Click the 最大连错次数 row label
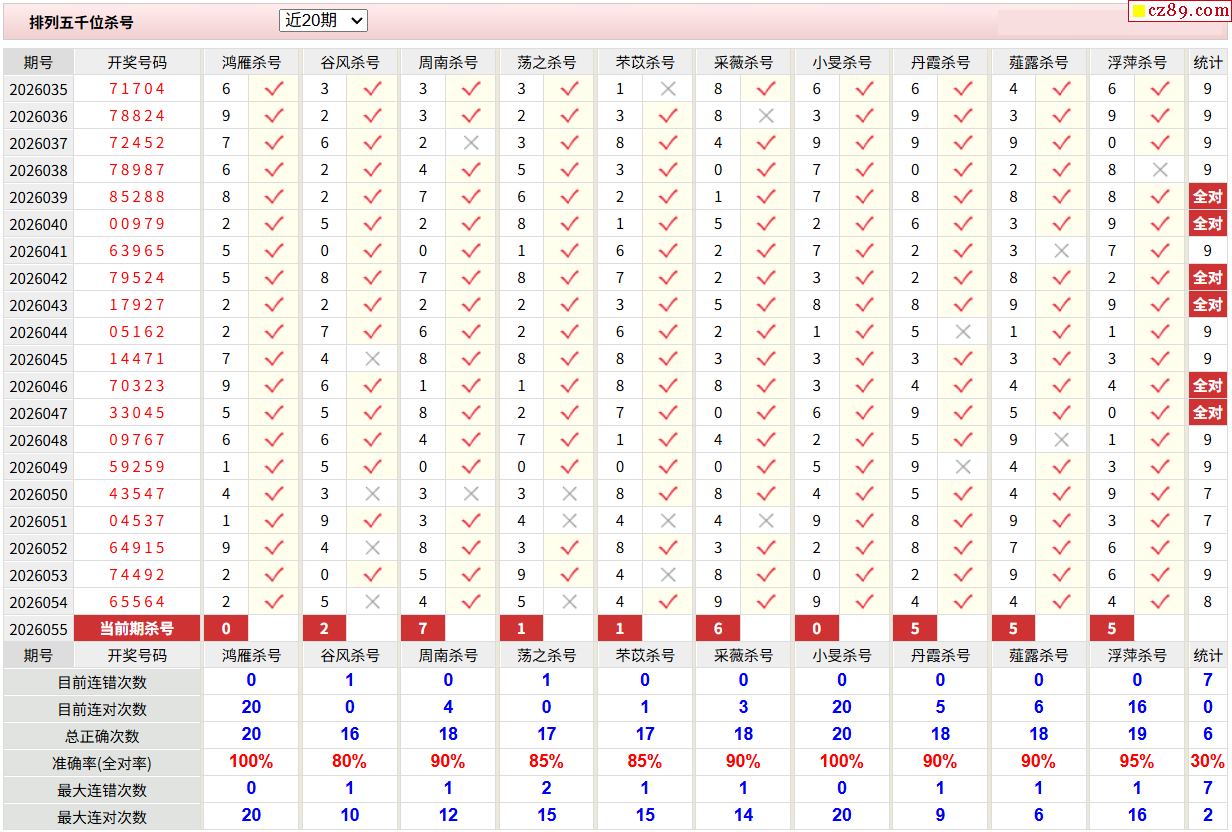1232x832 pixels. [102, 790]
